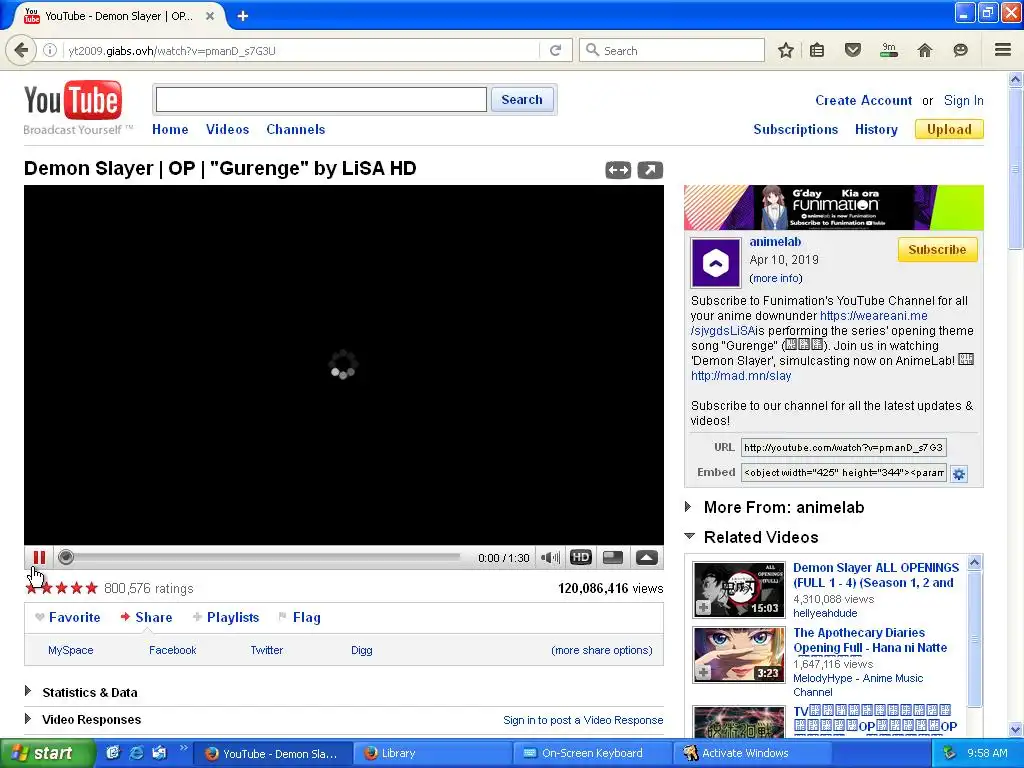This screenshot has width=1024, height=768.
Task: Click the Pocket icon in the toolbar
Action: click(x=852, y=50)
